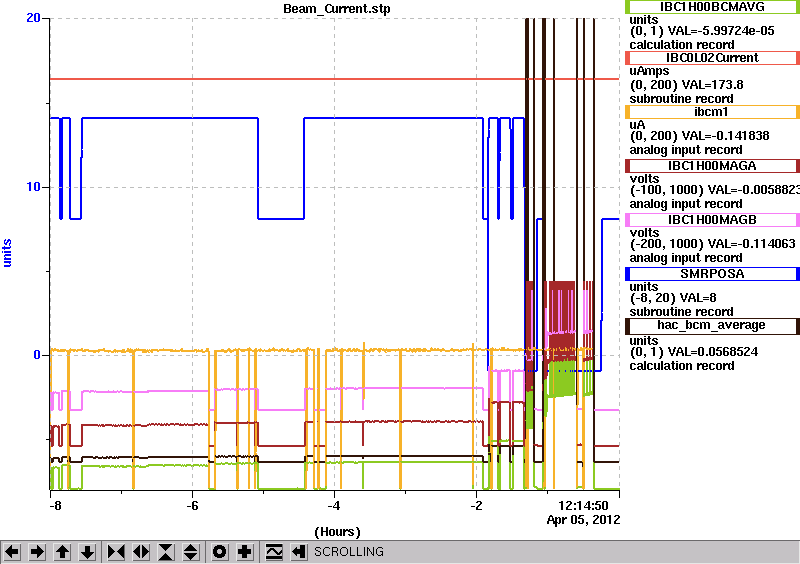Image resolution: width=800 pixels, height=564 pixels.
Task: Click the y-axis tick label 10
Action: (33, 187)
